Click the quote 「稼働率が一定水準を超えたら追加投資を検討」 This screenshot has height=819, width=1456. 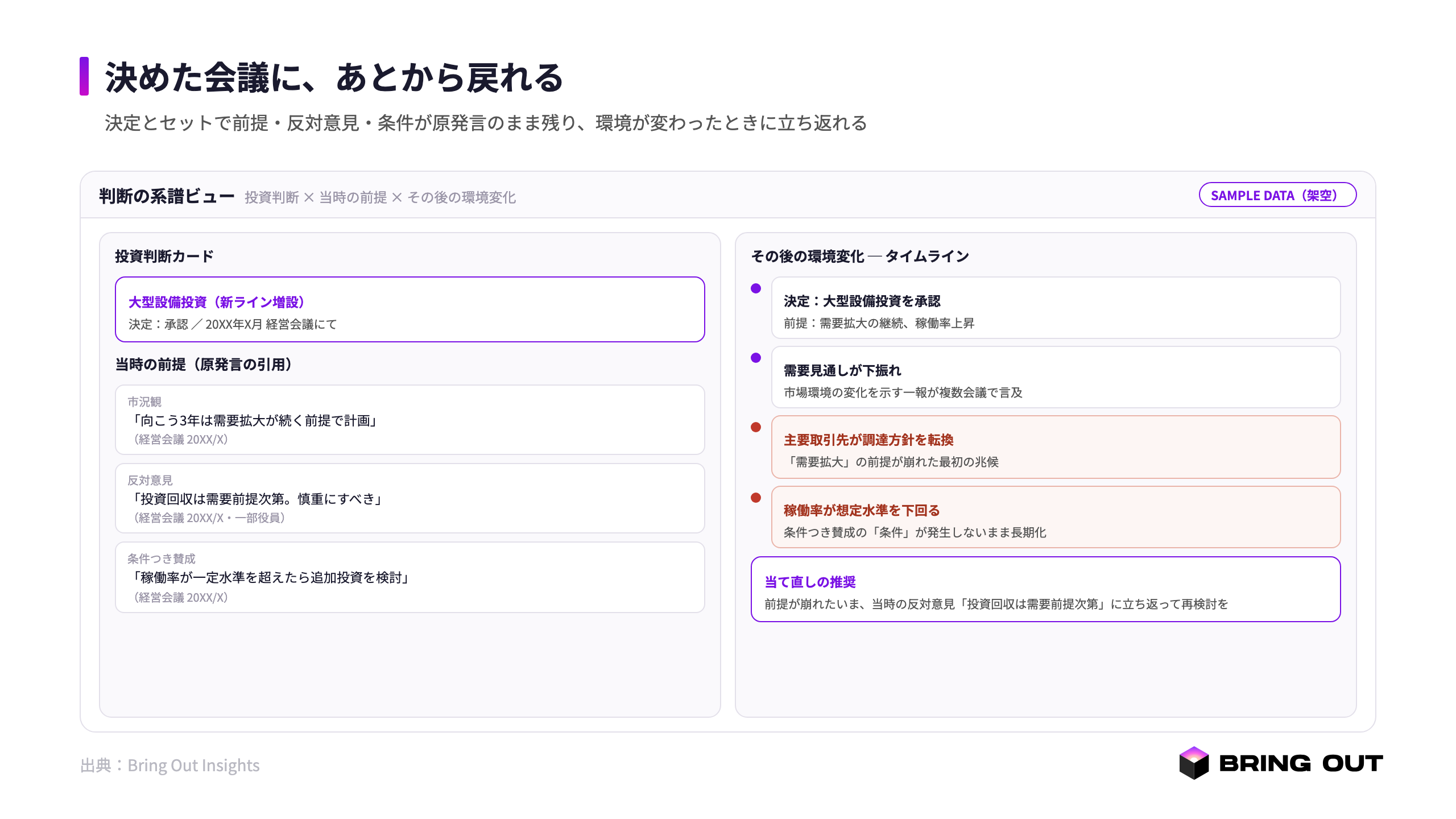pos(271,577)
